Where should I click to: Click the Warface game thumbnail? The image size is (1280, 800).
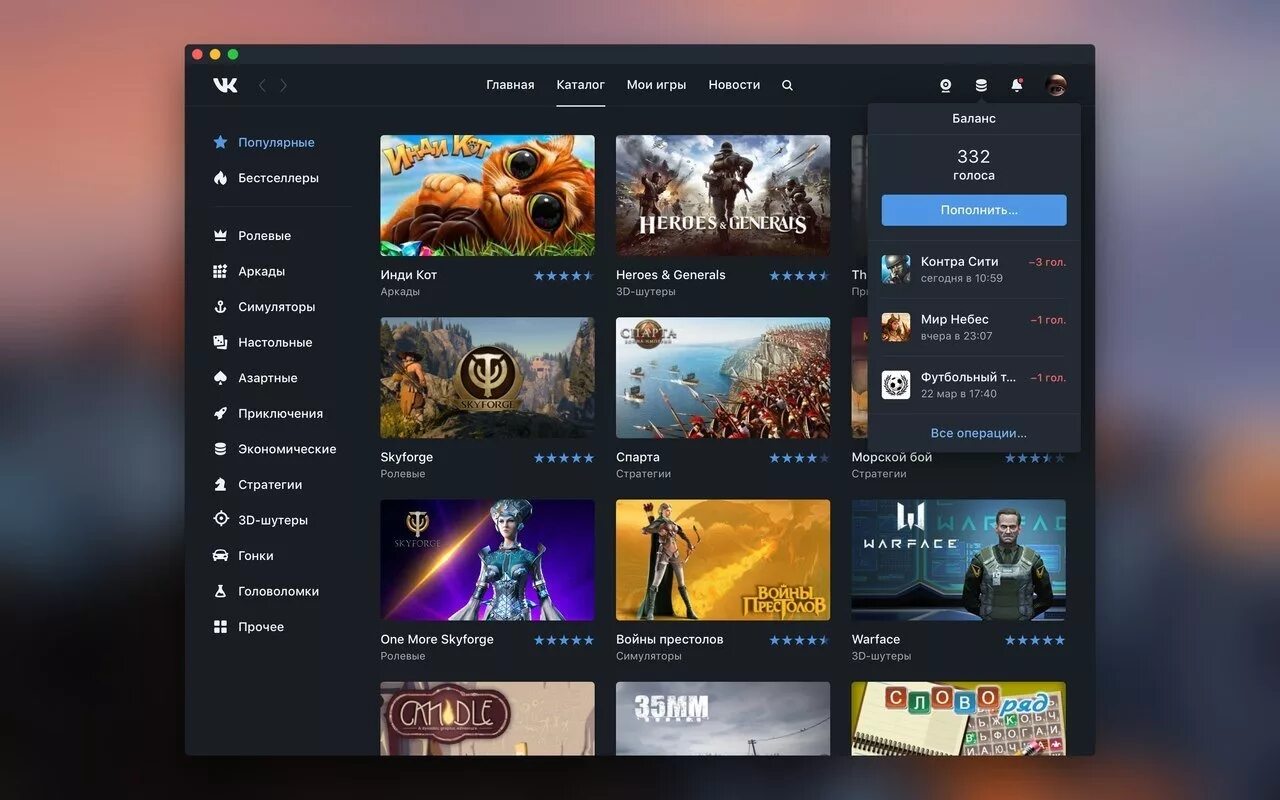pyautogui.click(x=959, y=560)
